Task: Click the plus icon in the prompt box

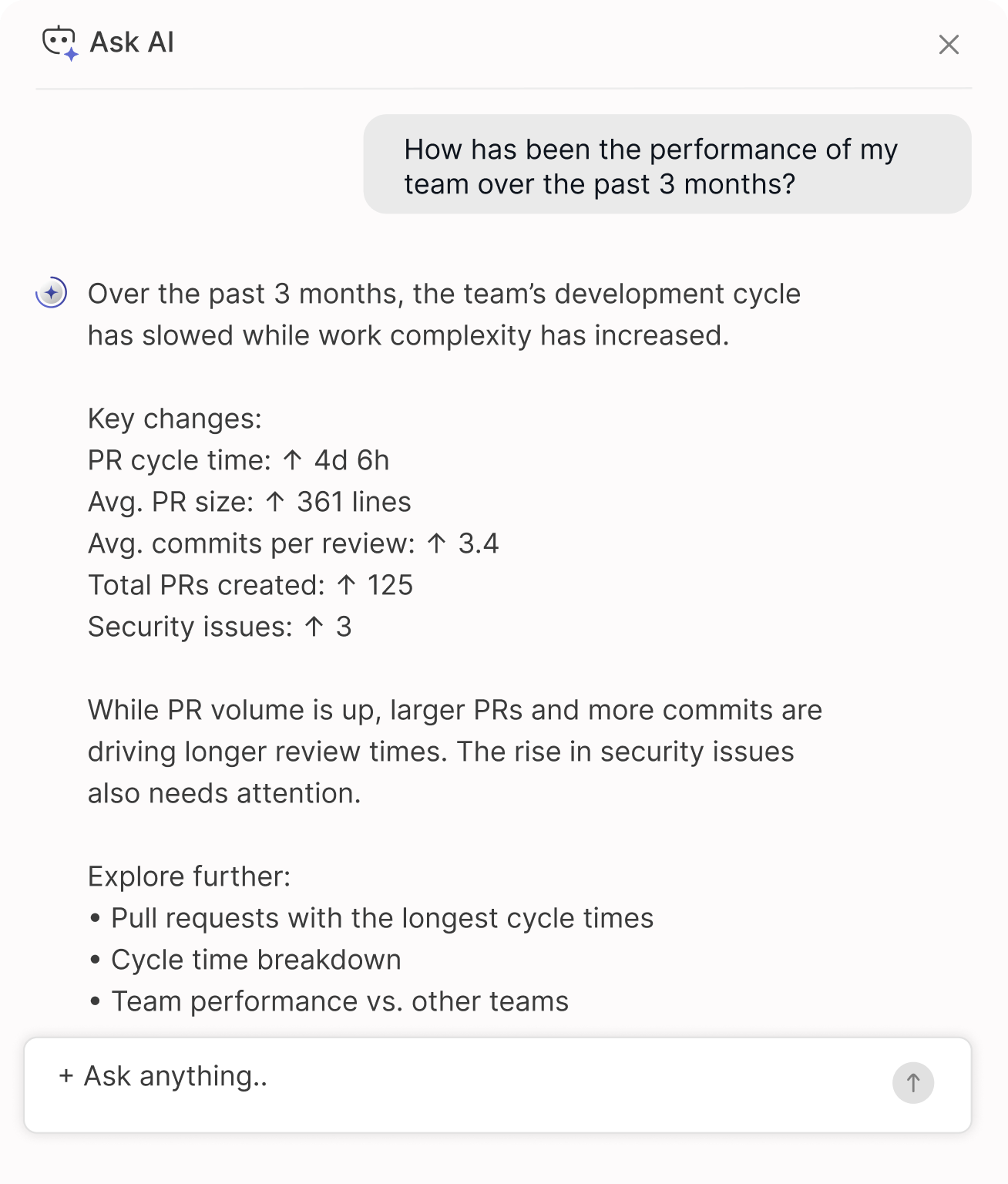Action: coord(66,1076)
